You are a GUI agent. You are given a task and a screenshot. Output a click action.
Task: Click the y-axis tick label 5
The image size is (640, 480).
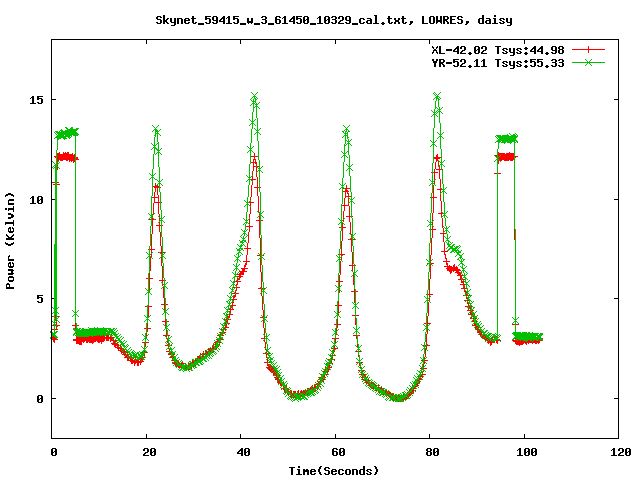[x=40, y=299]
